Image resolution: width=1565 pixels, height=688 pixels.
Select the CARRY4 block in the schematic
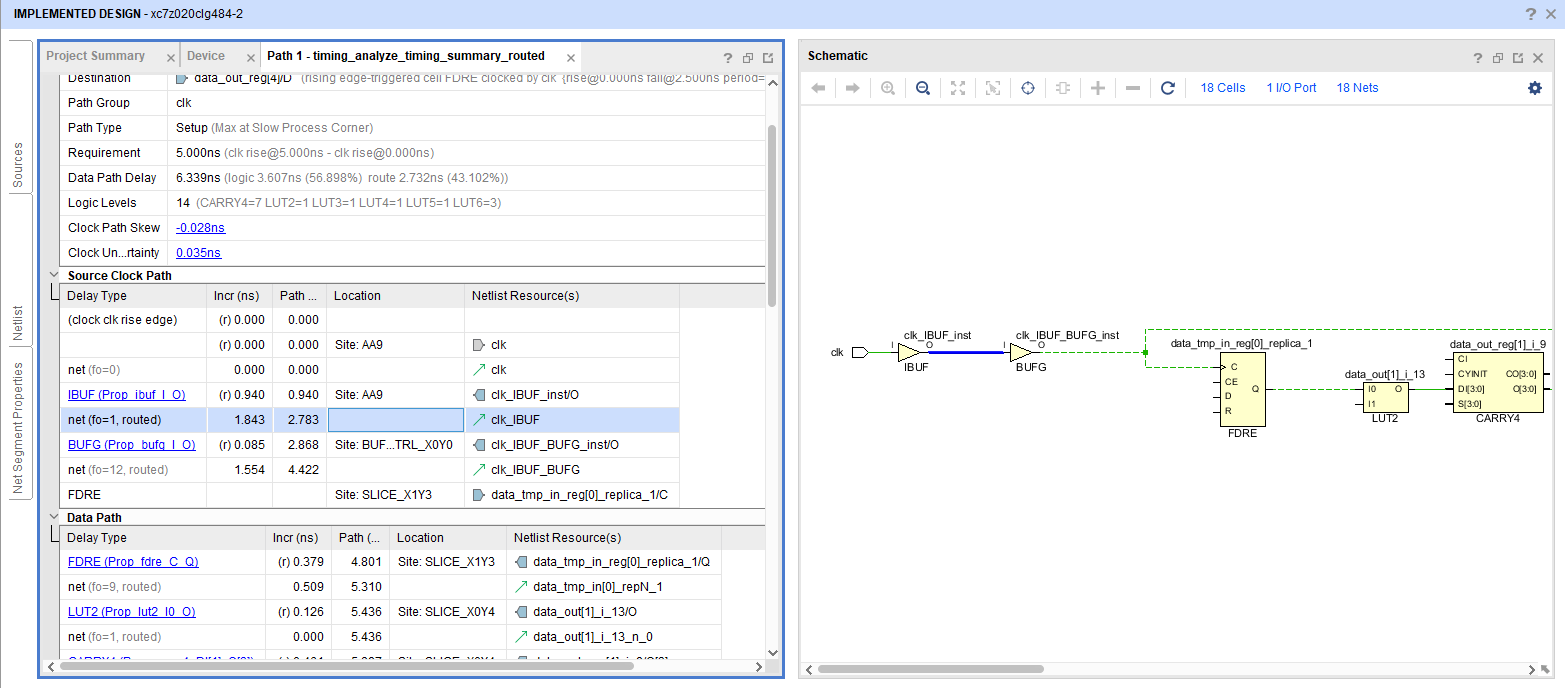[x=1498, y=381]
